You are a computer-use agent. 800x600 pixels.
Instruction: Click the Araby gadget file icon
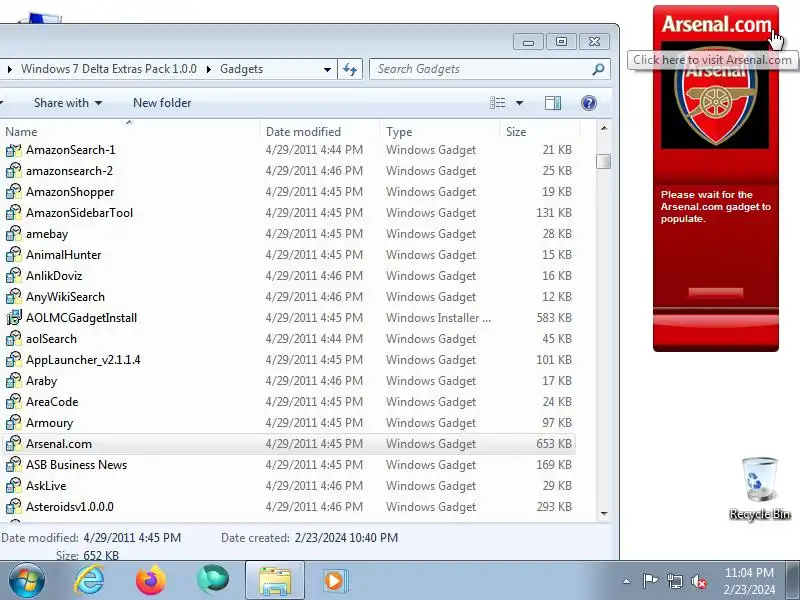(x=14, y=381)
